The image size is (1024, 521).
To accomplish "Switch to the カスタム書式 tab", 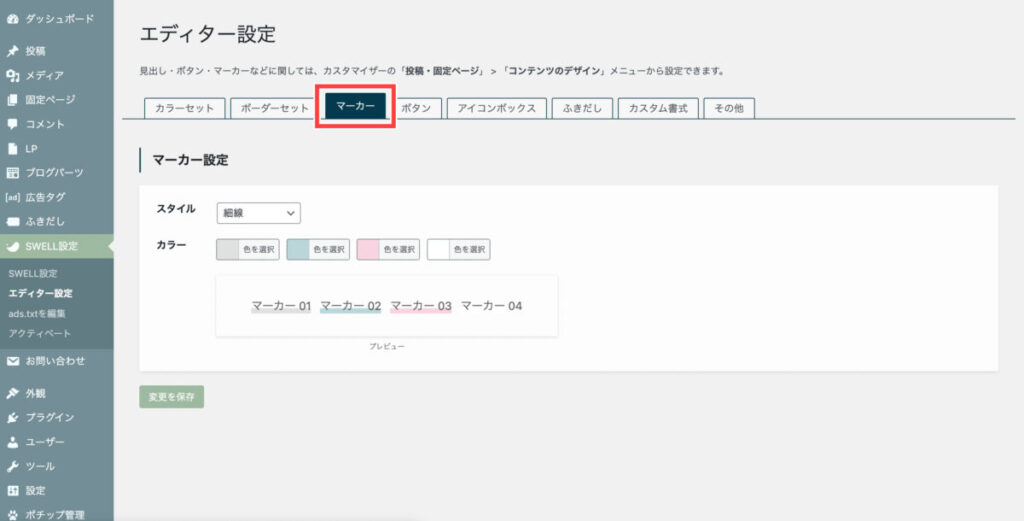I will [x=658, y=108].
